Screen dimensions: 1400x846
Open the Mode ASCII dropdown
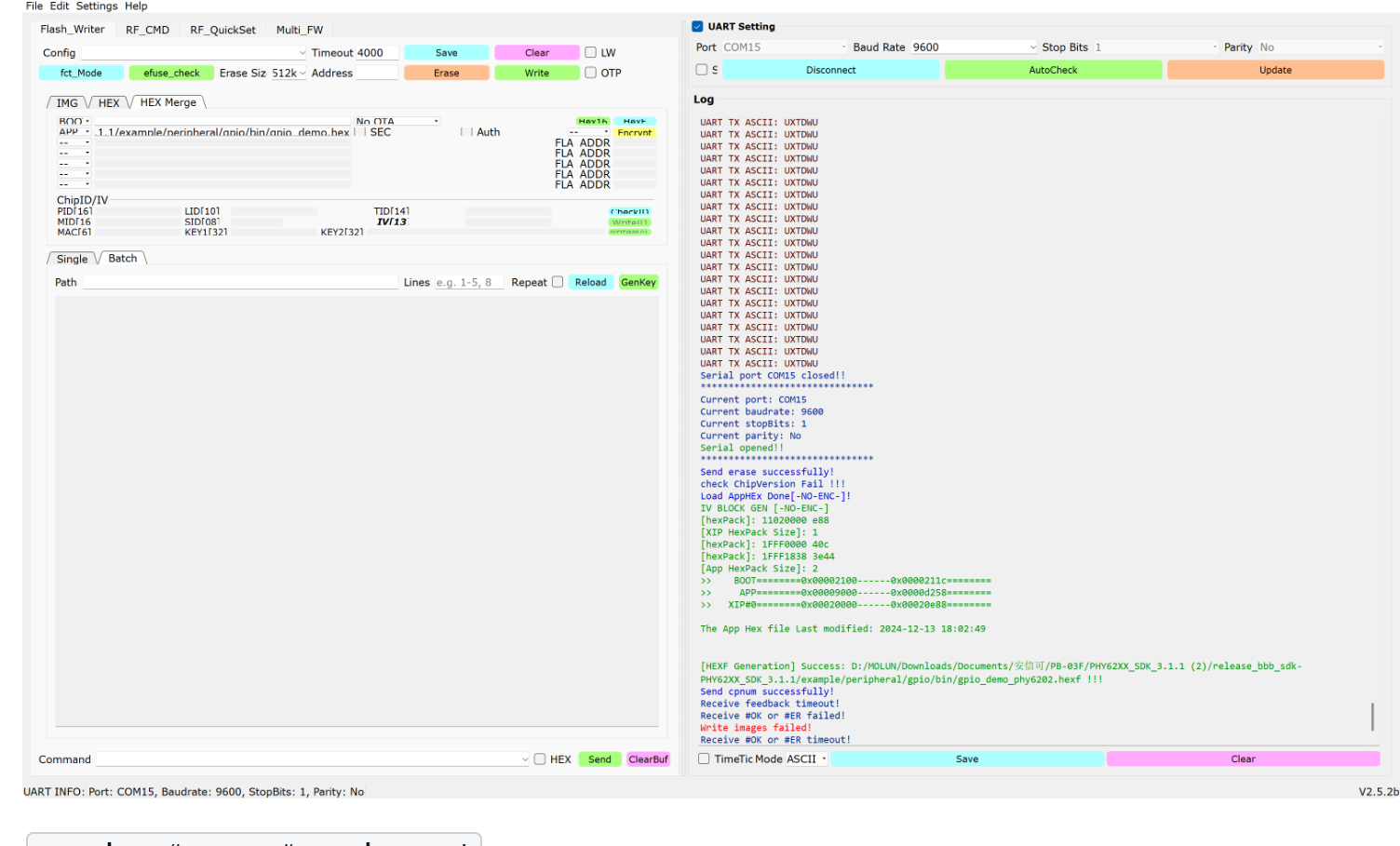pyautogui.click(x=806, y=759)
